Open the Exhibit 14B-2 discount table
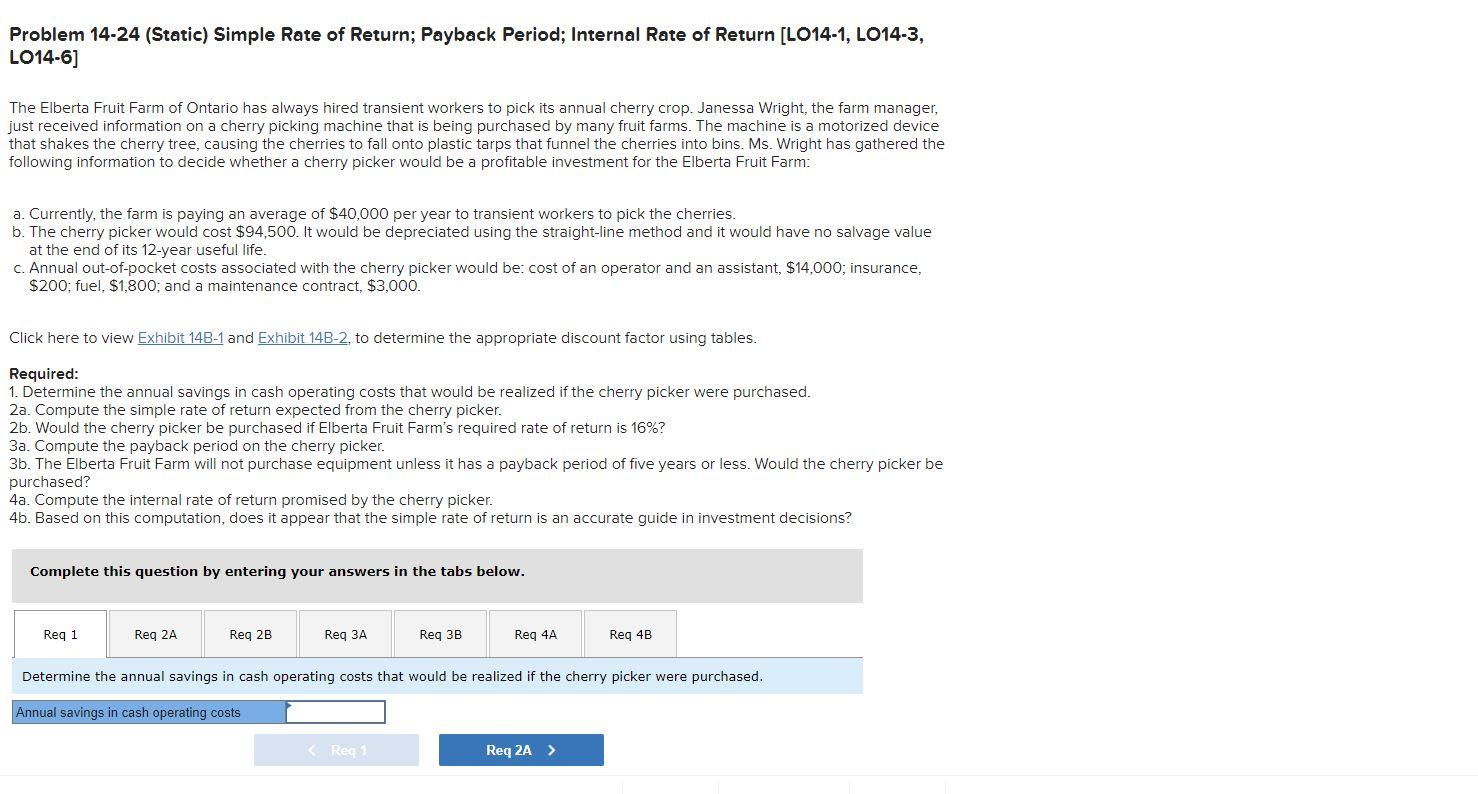The width and height of the screenshot is (1478, 794). (x=302, y=338)
